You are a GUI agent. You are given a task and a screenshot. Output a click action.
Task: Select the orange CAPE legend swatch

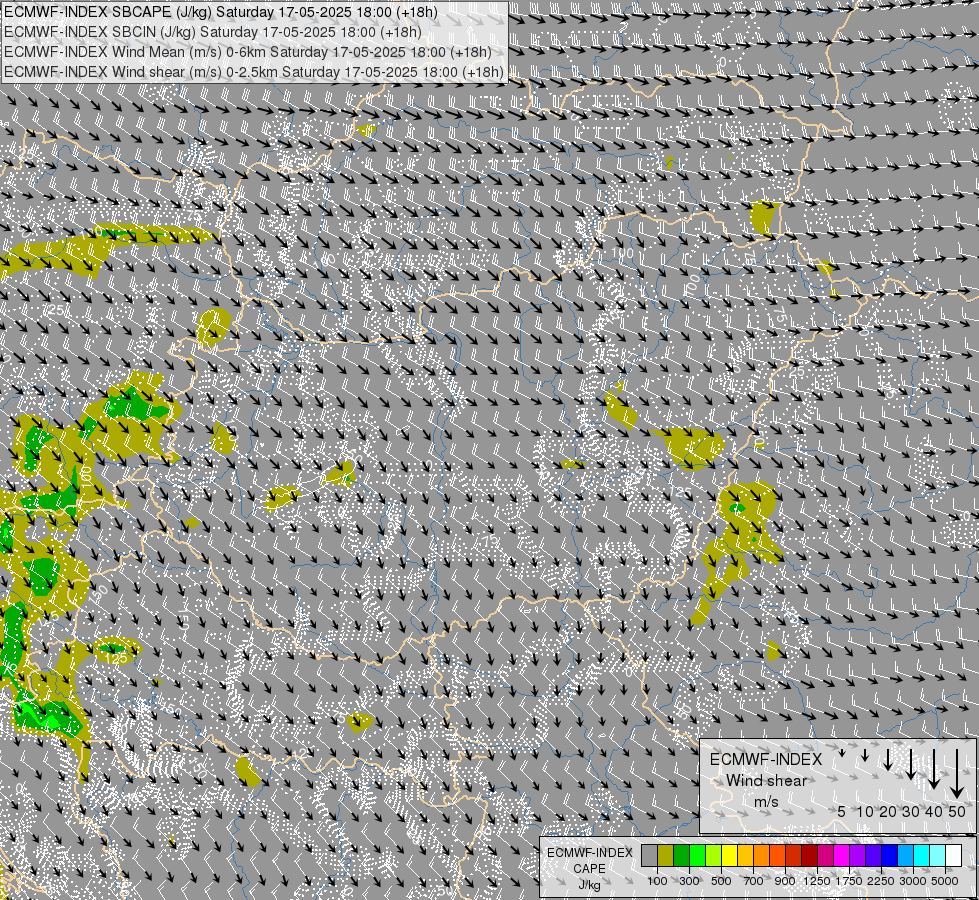(762, 856)
